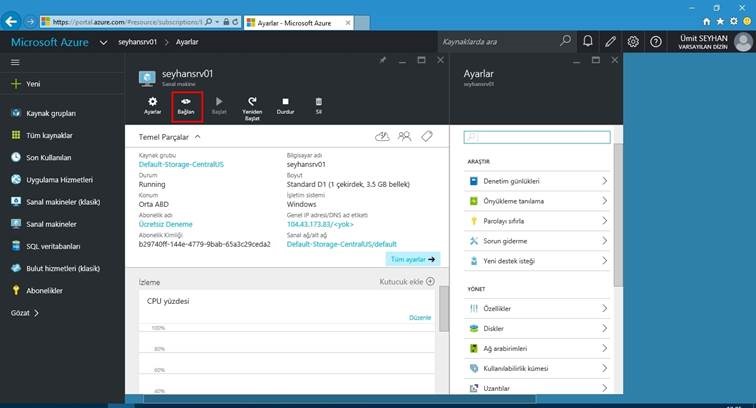Open Özellikler setting
756x408 pixels.
coord(537,309)
